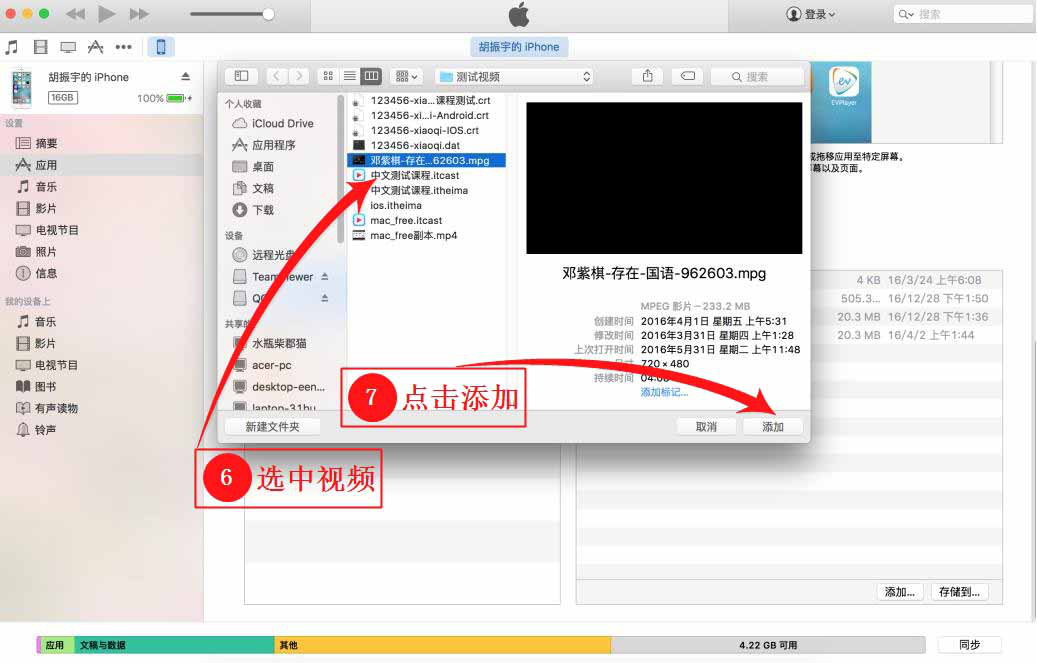Screen dimensions: 1037x663
Task: Click the 取消 button in file dialog
Action: [706, 426]
